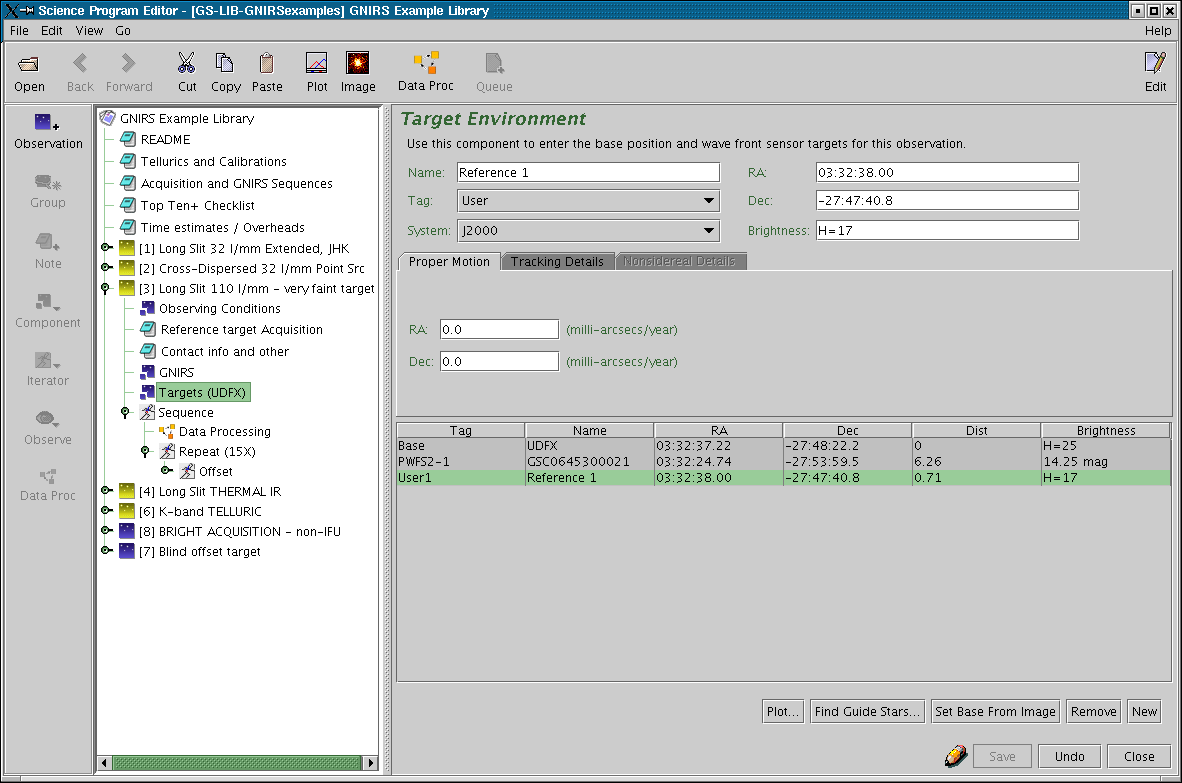Open the Tag dropdown showing User

[x=589, y=200]
